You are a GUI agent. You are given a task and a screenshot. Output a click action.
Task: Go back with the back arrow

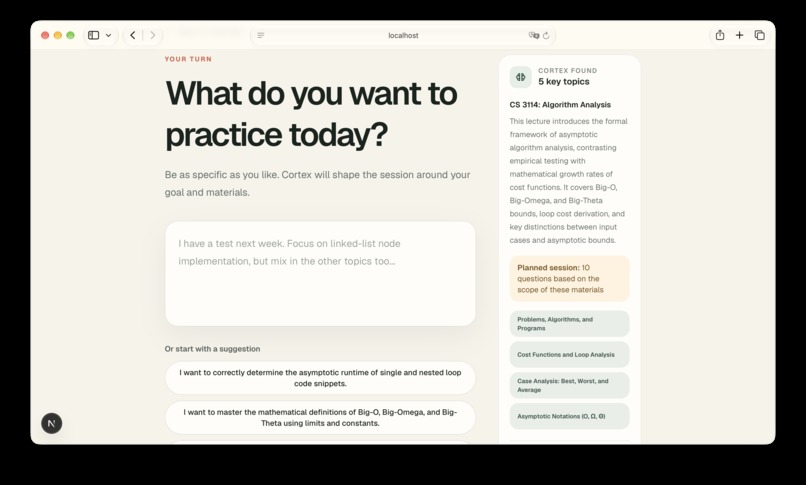pos(133,35)
